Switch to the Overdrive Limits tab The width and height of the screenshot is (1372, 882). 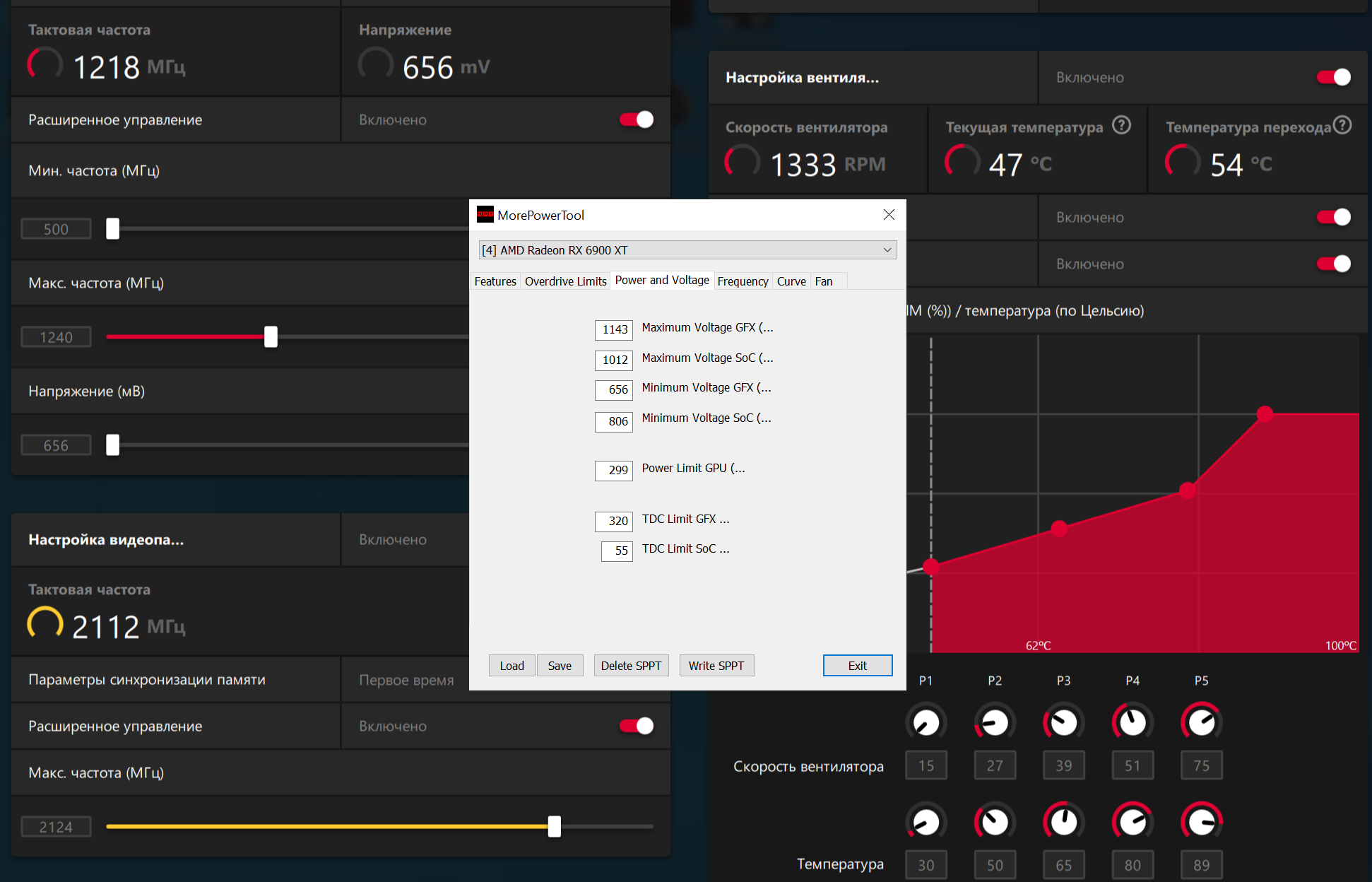tap(565, 281)
